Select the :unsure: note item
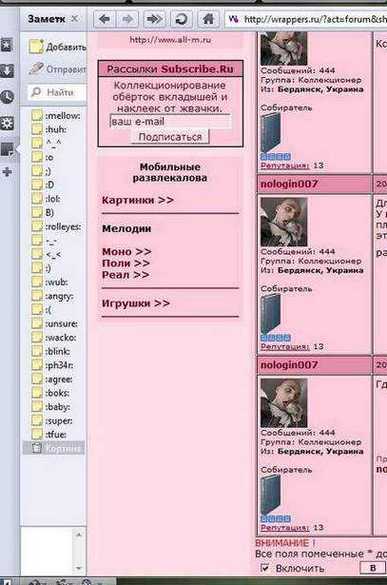387x585 pixels. pyautogui.click(x=55, y=324)
